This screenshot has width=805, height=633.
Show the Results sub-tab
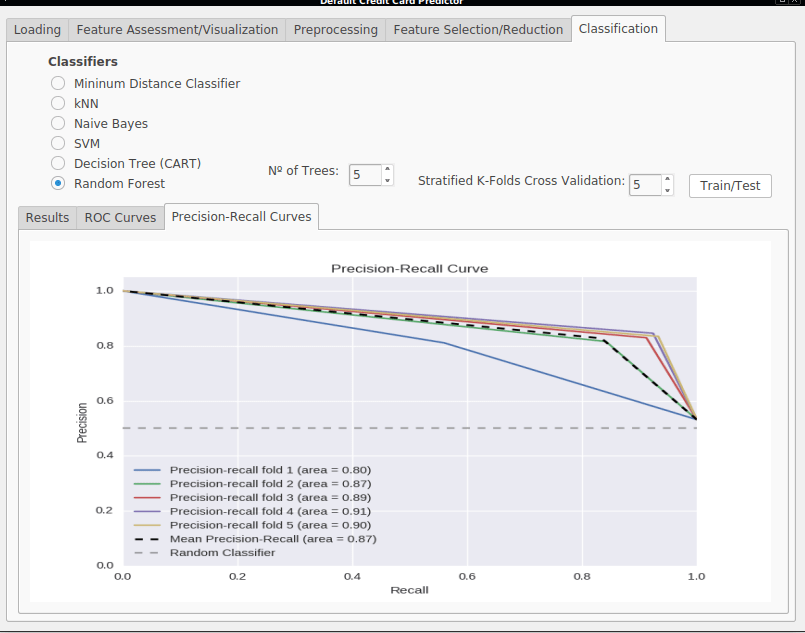coord(47,218)
